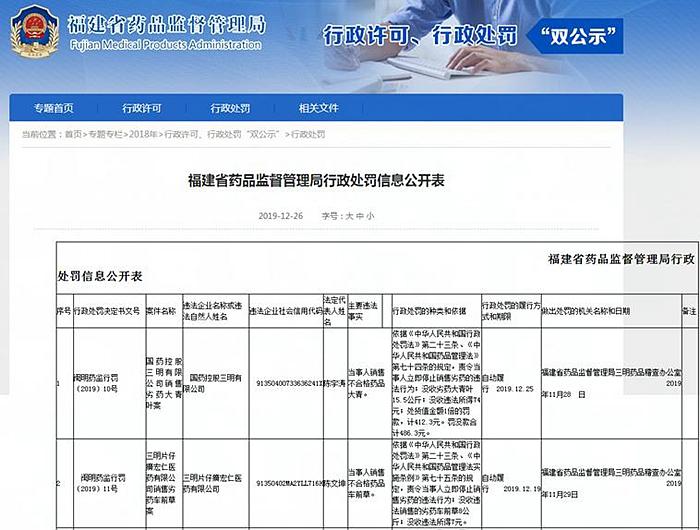Viewport: 700px width, 530px height.
Task: Click the 首页 breadcrumb link
Action: point(73,134)
